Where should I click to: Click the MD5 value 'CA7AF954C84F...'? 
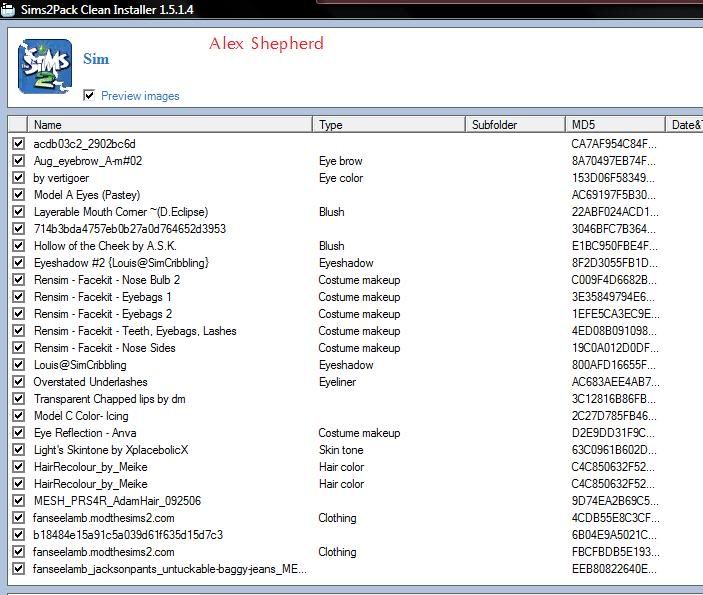(614, 143)
